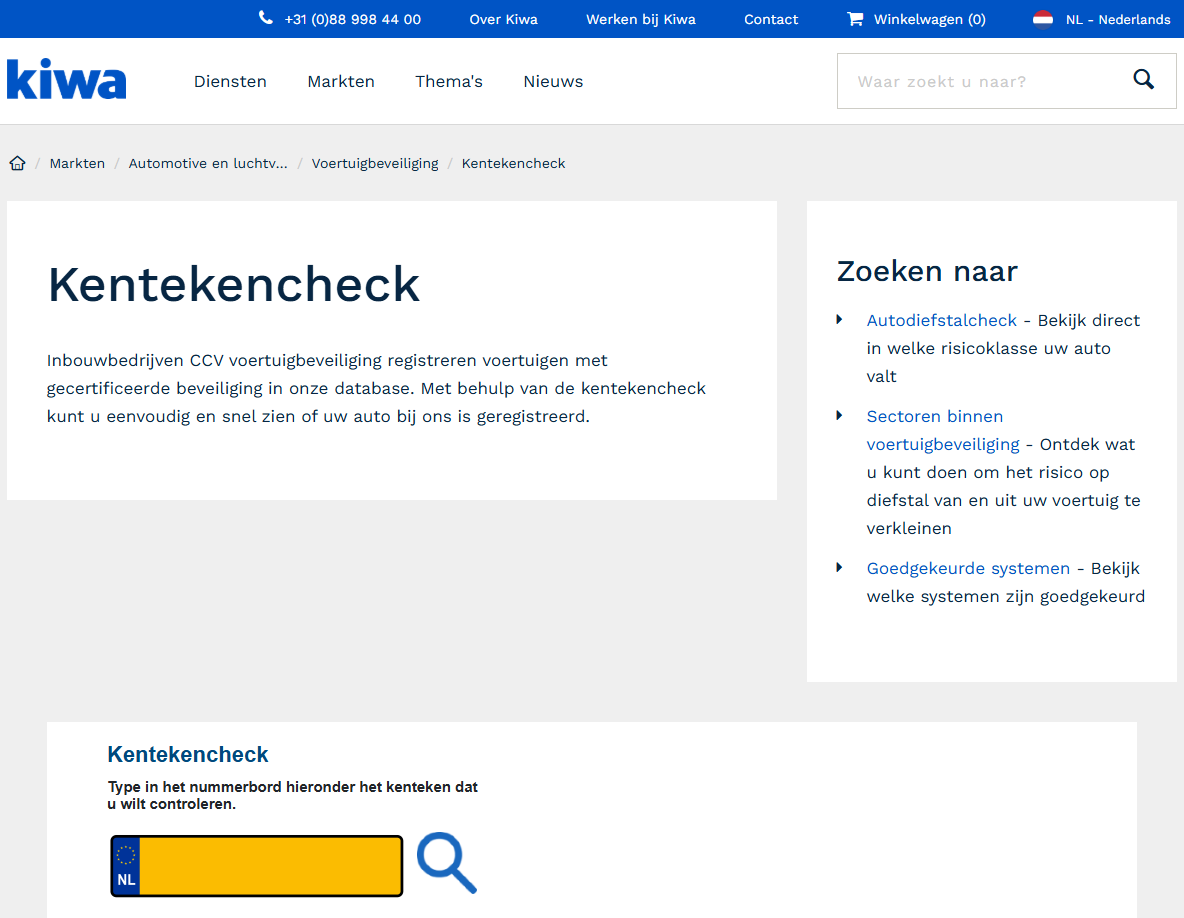Click the blue Kentekencheck form heading
The height and width of the screenshot is (918, 1184).
pyautogui.click(x=187, y=754)
